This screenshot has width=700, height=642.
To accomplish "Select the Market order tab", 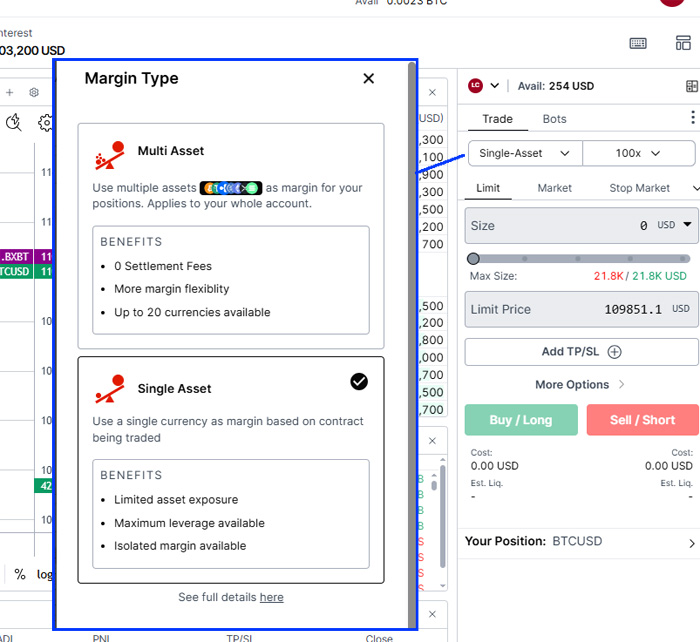I will (554, 188).
